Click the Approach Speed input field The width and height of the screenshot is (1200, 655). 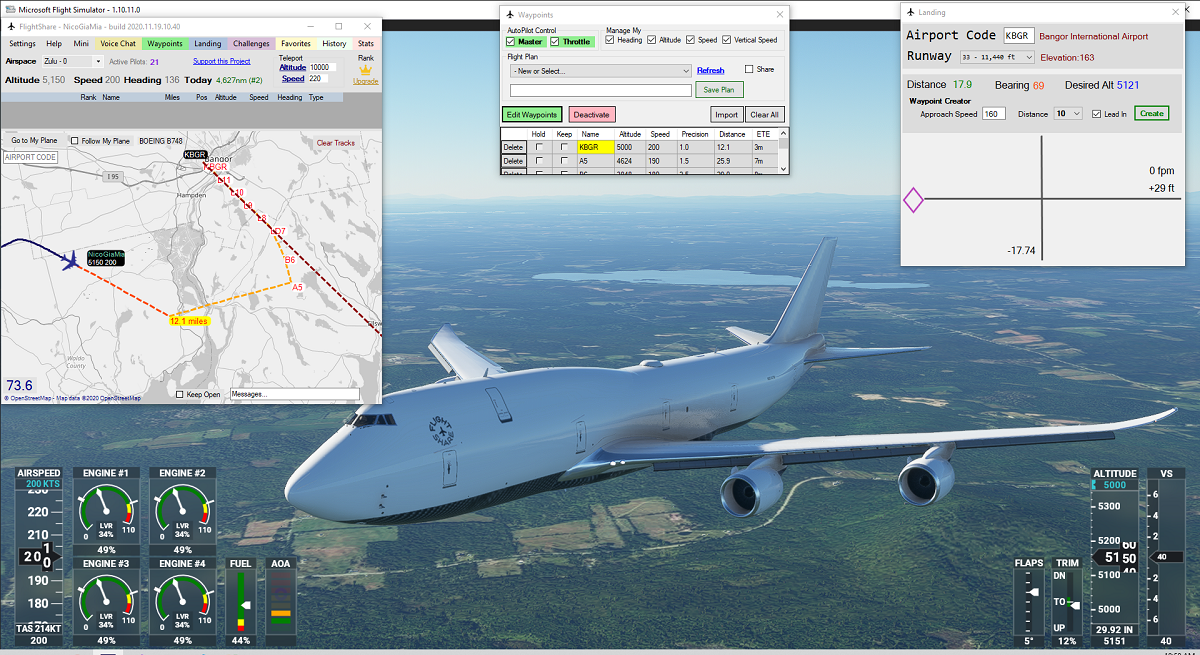tap(994, 114)
